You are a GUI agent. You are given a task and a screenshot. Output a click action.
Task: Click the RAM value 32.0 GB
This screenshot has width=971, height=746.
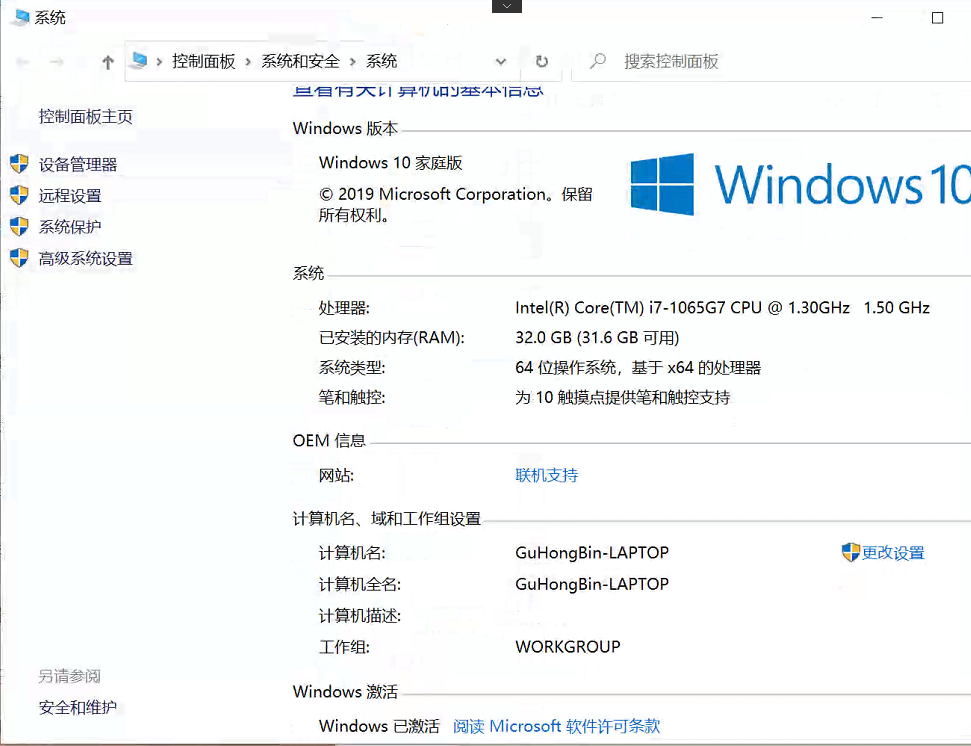597,337
